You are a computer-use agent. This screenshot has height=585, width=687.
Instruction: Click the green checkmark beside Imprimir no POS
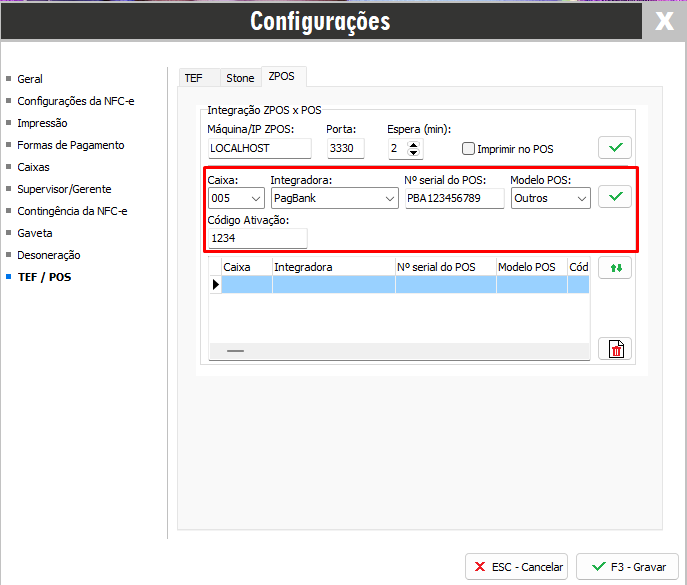point(615,148)
